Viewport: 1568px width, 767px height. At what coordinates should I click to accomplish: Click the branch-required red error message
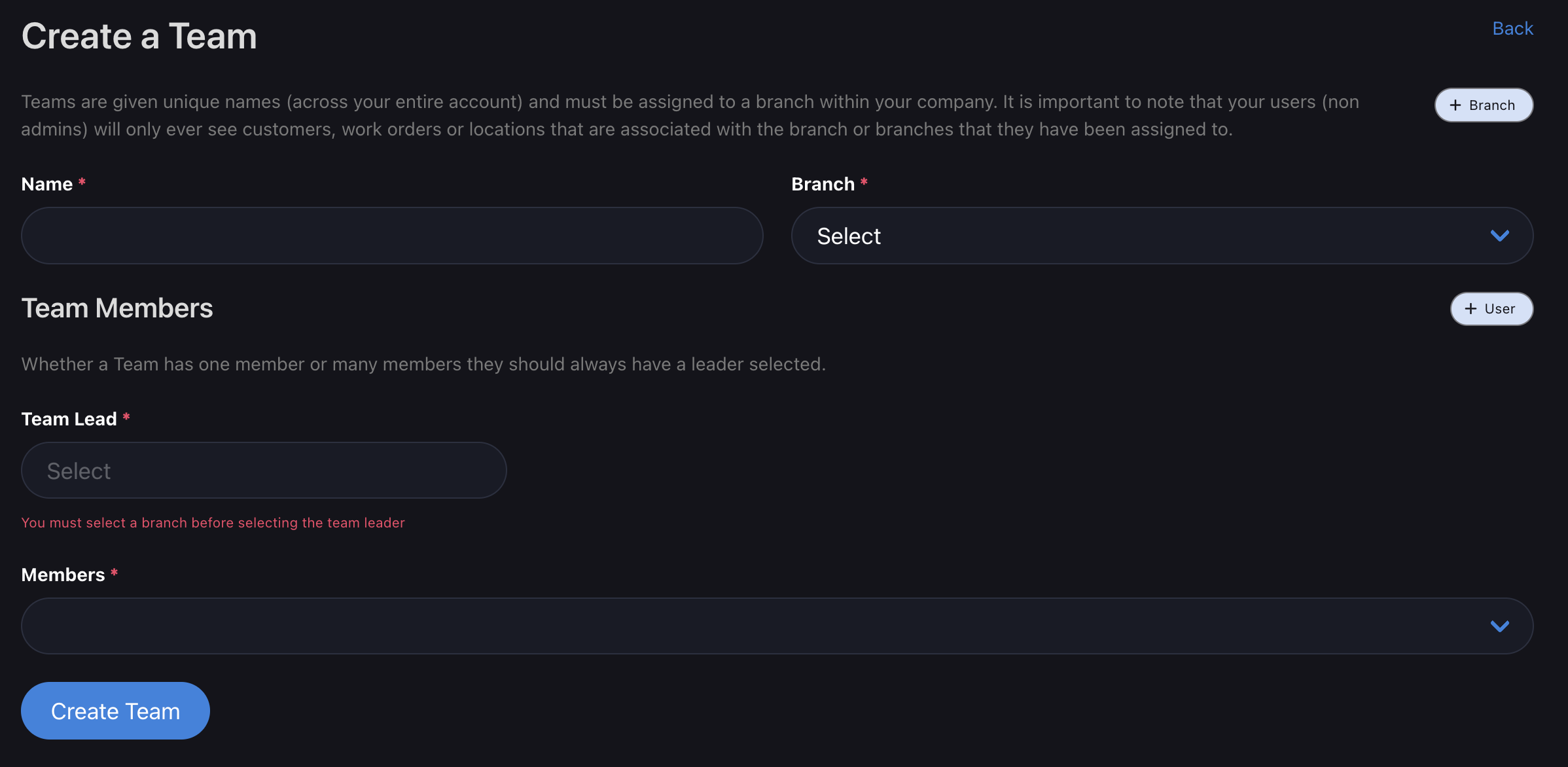pyautogui.click(x=213, y=523)
